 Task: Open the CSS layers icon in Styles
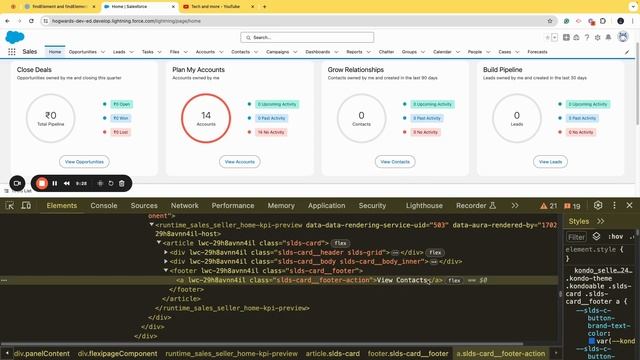pos(596,236)
